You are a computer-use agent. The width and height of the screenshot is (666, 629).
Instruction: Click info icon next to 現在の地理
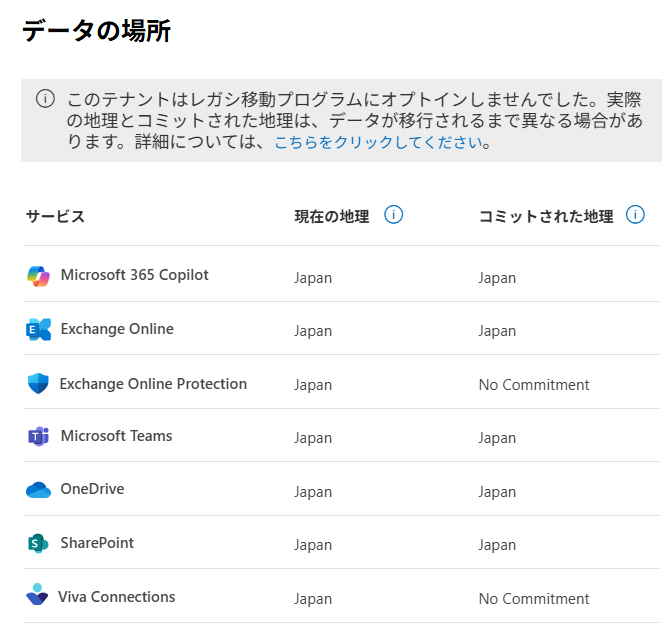click(393, 215)
